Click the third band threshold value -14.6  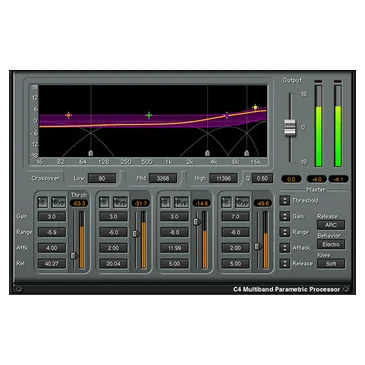click(x=202, y=203)
